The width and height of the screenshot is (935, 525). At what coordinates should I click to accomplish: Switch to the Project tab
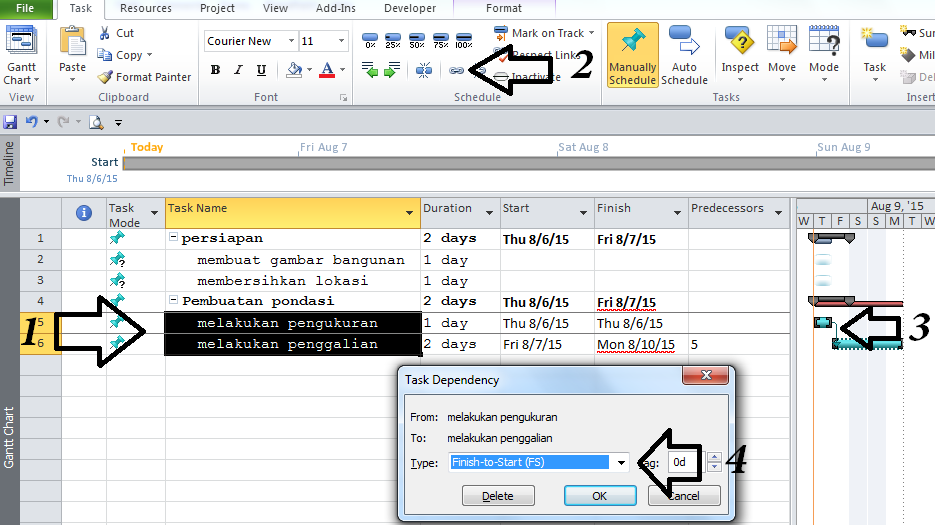click(217, 8)
